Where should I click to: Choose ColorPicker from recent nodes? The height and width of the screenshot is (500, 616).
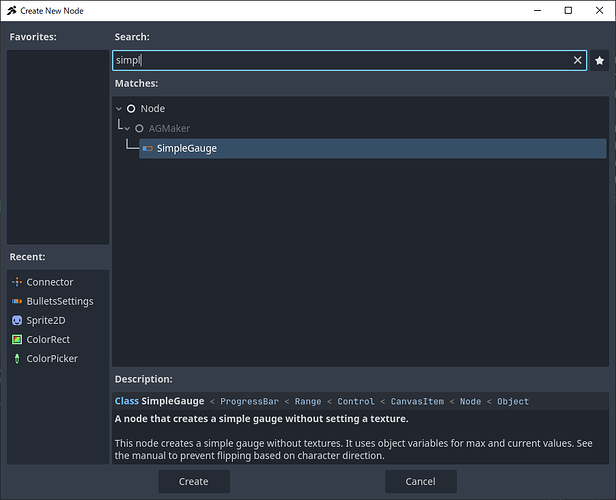54,358
